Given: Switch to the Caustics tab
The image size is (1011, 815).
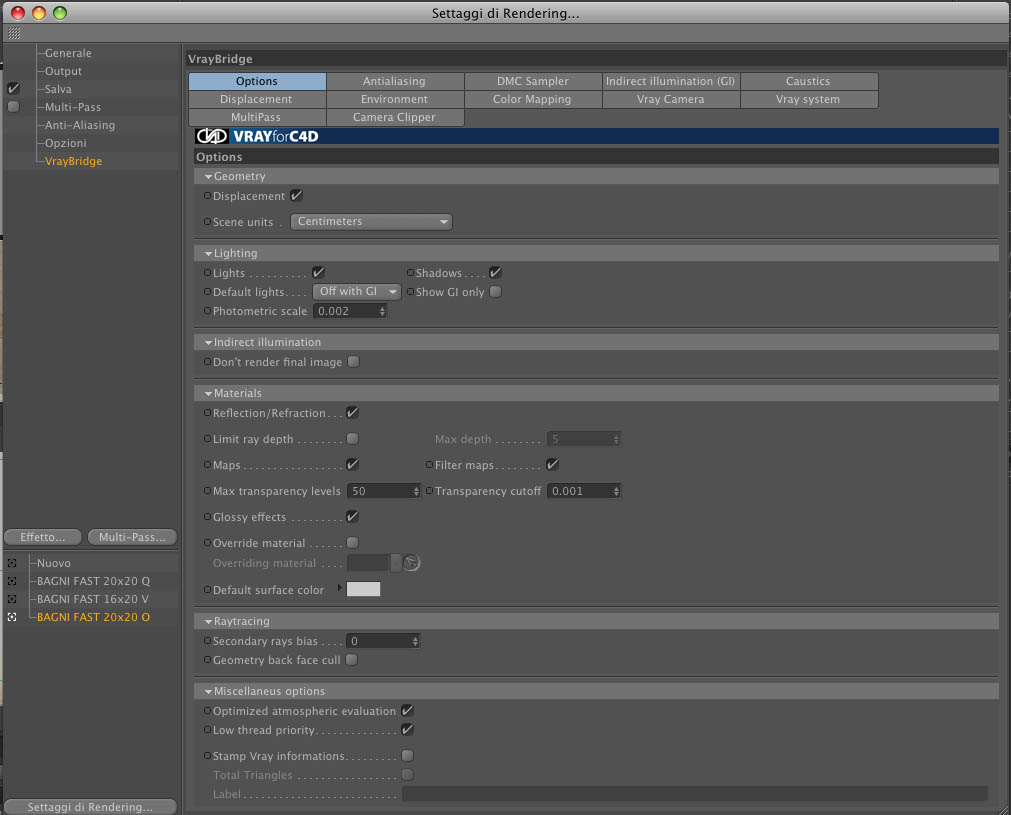Looking at the screenshot, I should [809, 81].
